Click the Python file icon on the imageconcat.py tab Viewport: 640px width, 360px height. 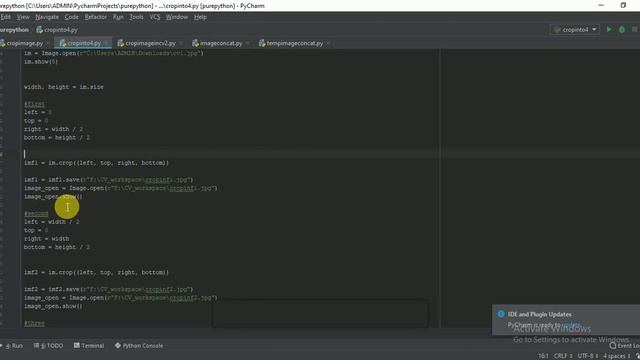[195, 43]
